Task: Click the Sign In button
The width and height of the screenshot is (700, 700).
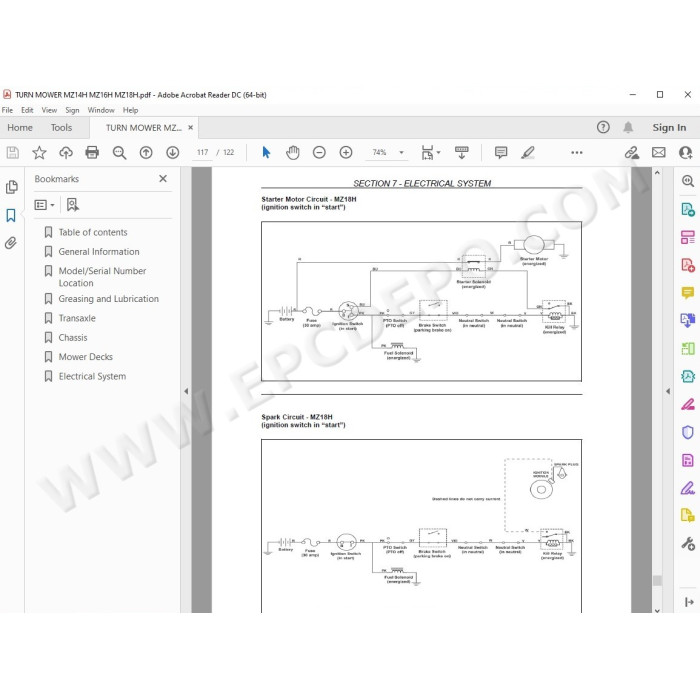Action: (x=669, y=128)
